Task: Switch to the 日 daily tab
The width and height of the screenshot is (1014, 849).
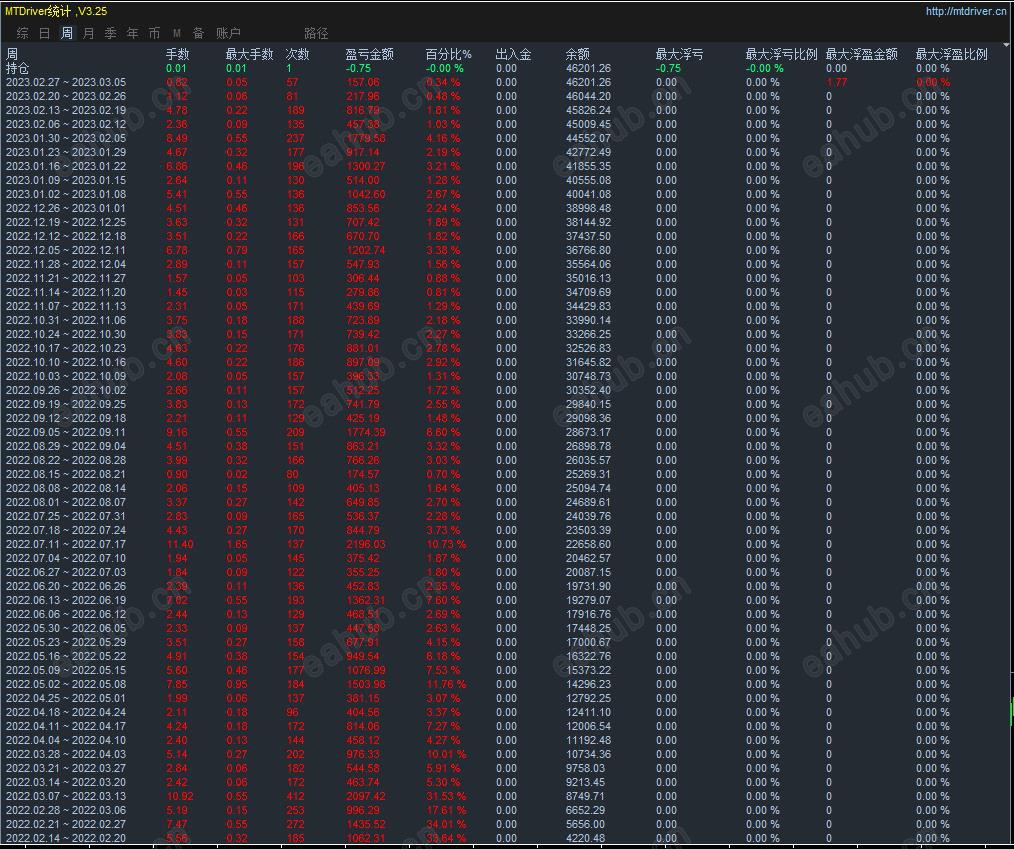Action: (x=45, y=33)
